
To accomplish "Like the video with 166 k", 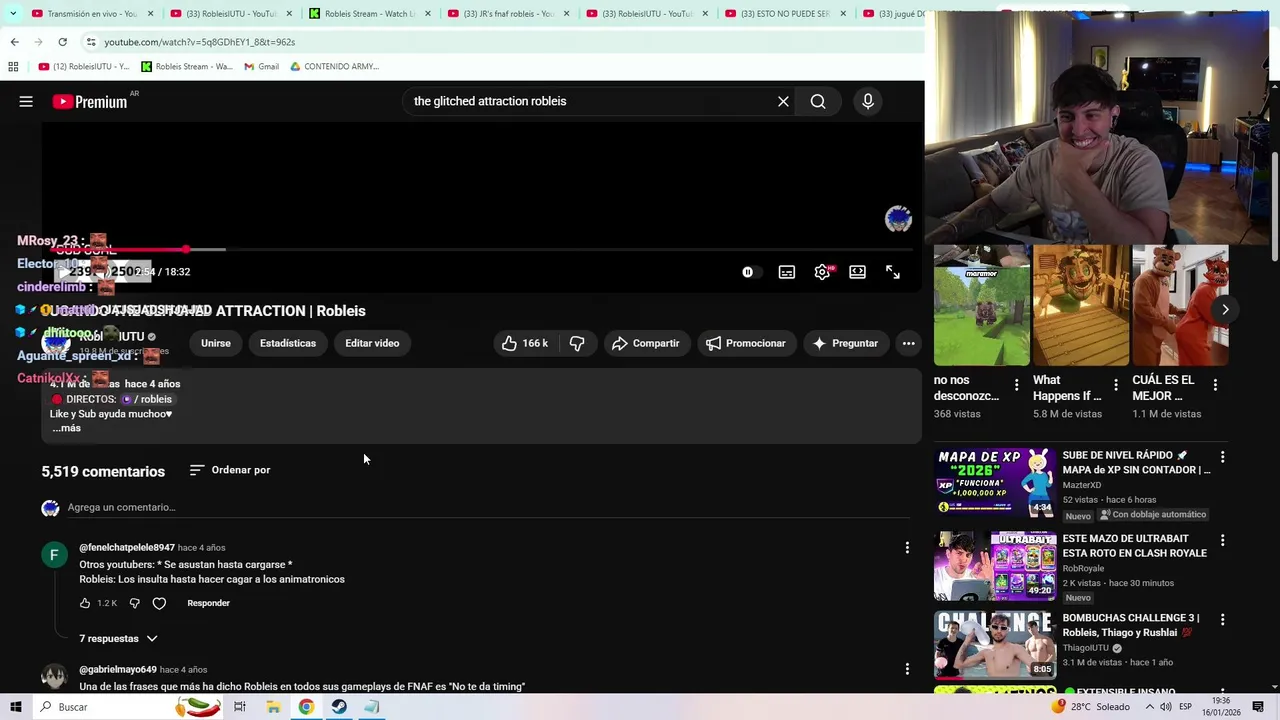I will tap(525, 343).
